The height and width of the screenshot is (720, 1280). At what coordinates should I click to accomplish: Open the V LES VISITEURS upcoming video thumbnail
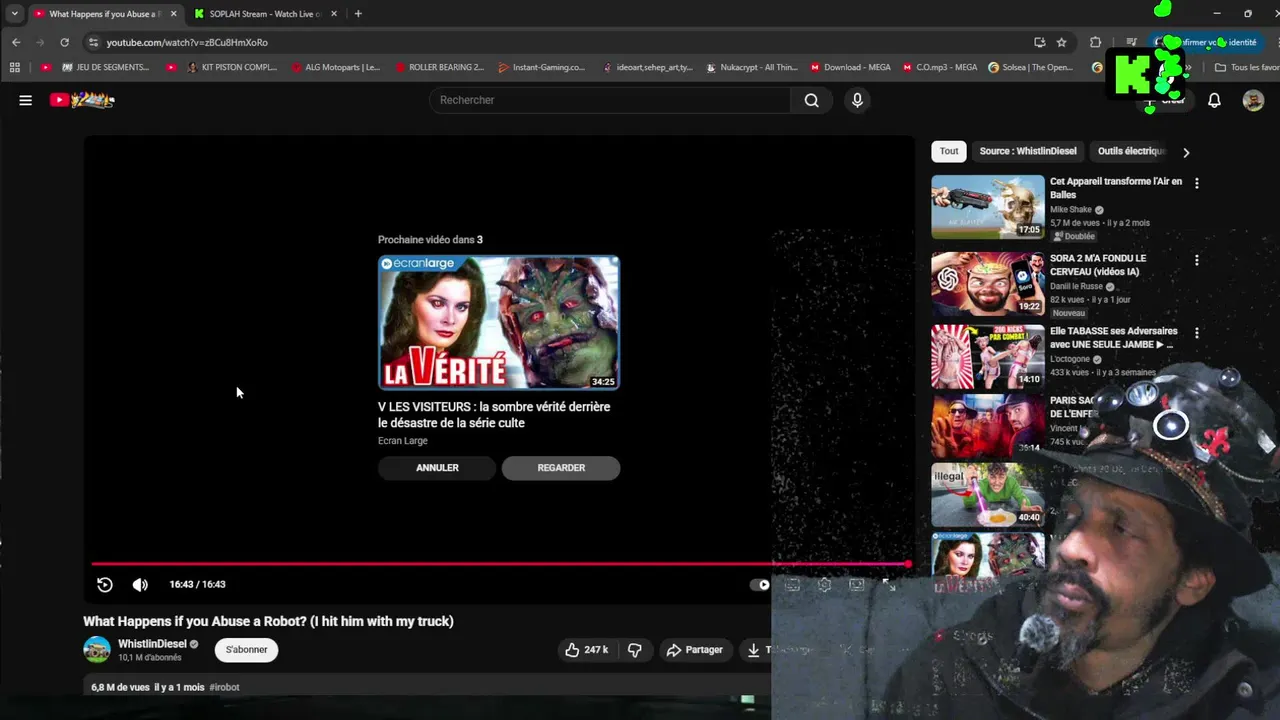coord(499,322)
